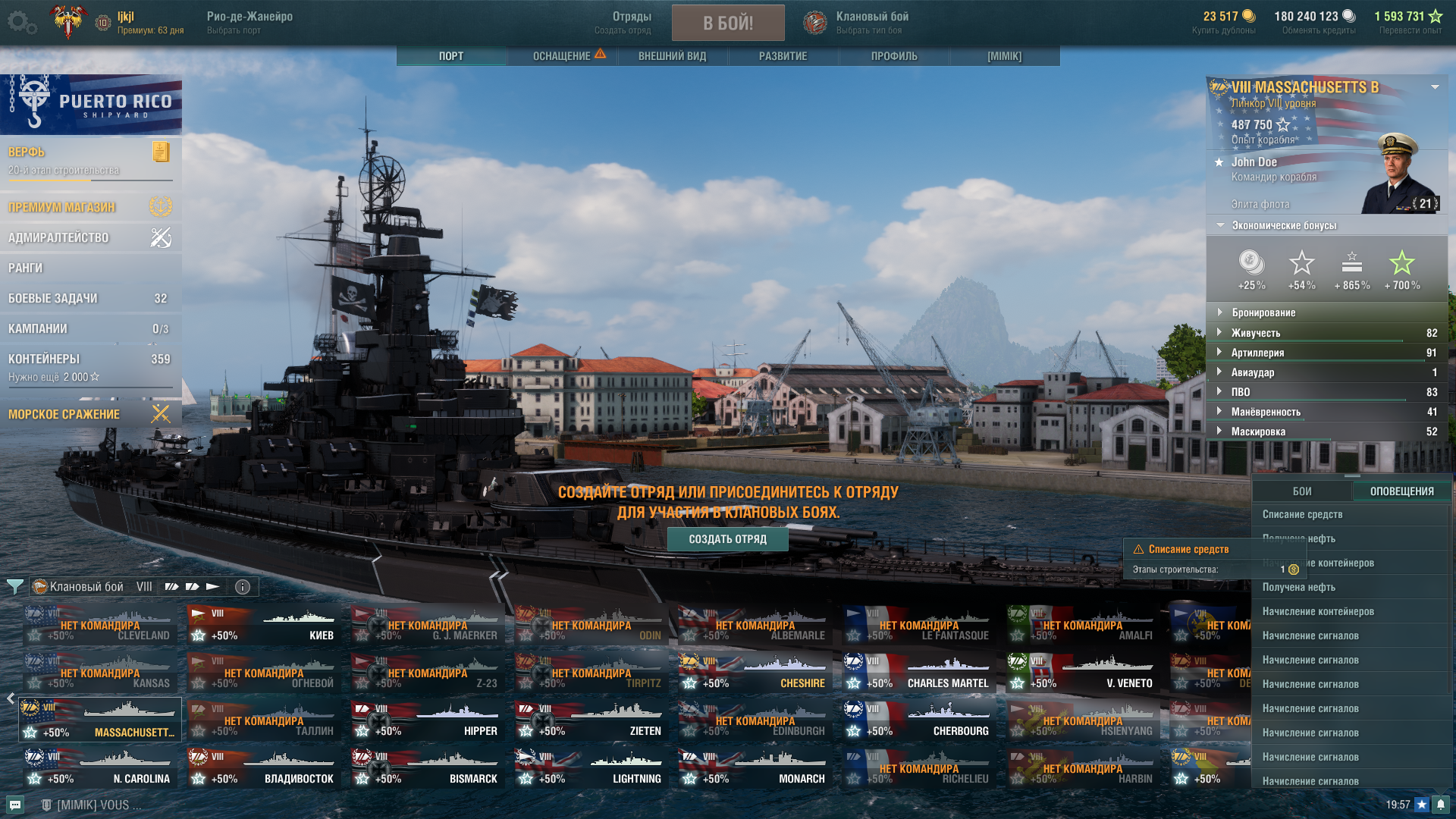The height and width of the screenshot is (819, 1456).
Task: Click the credits +25% bonus icon
Action: (x=1251, y=262)
